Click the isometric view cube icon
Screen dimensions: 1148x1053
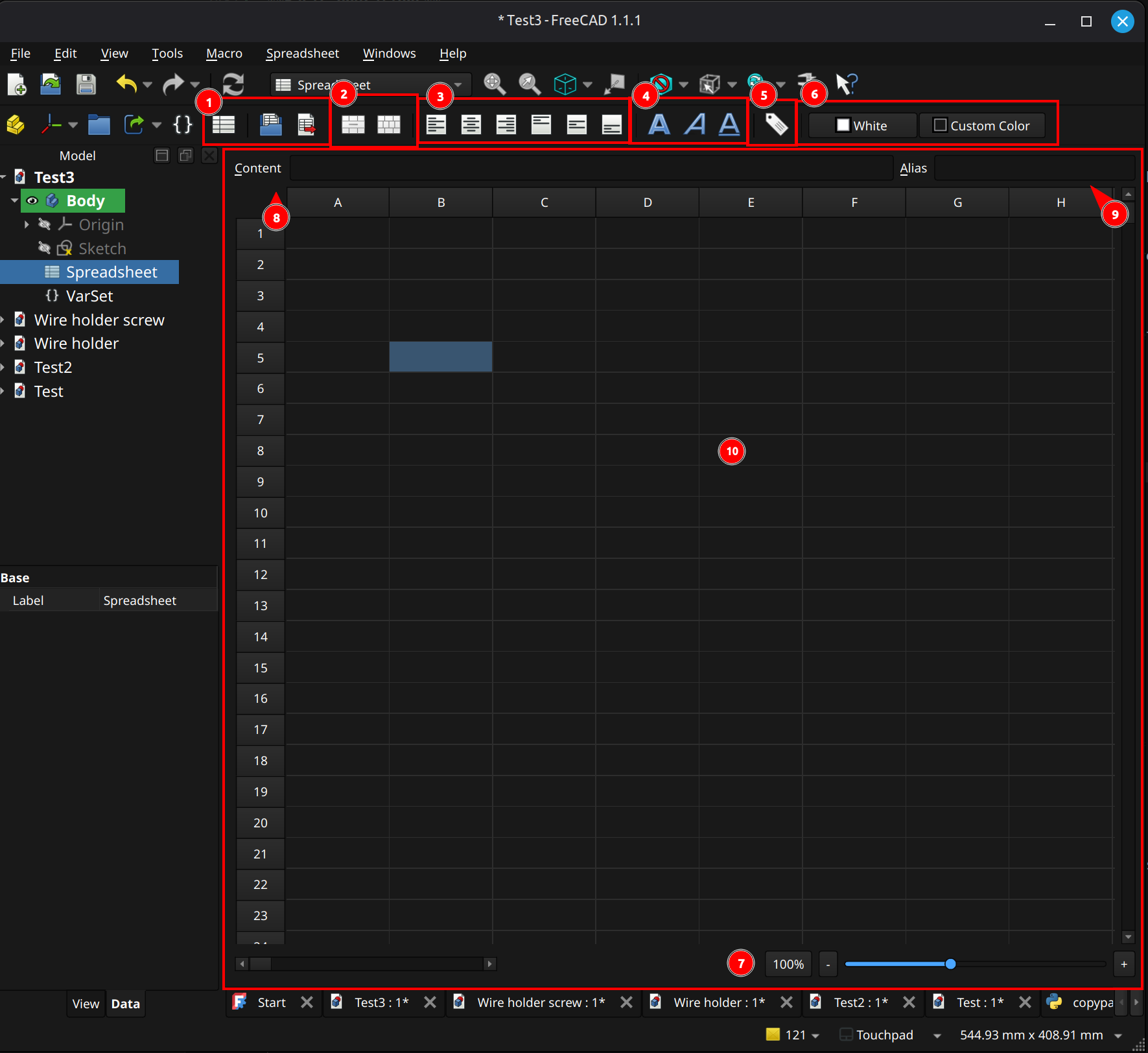tap(565, 84)
